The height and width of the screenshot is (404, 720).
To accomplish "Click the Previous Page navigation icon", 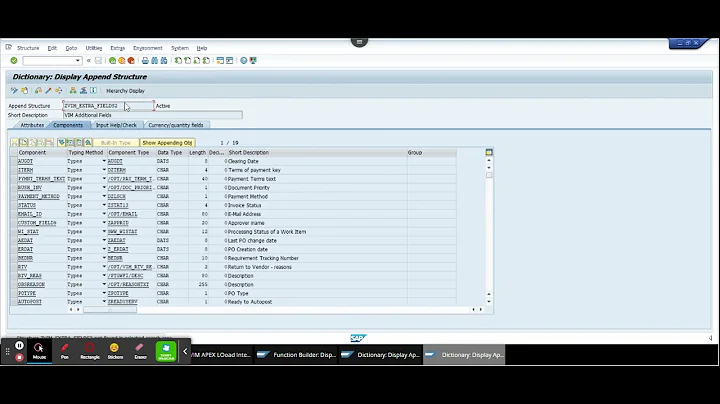I will 187,61.
